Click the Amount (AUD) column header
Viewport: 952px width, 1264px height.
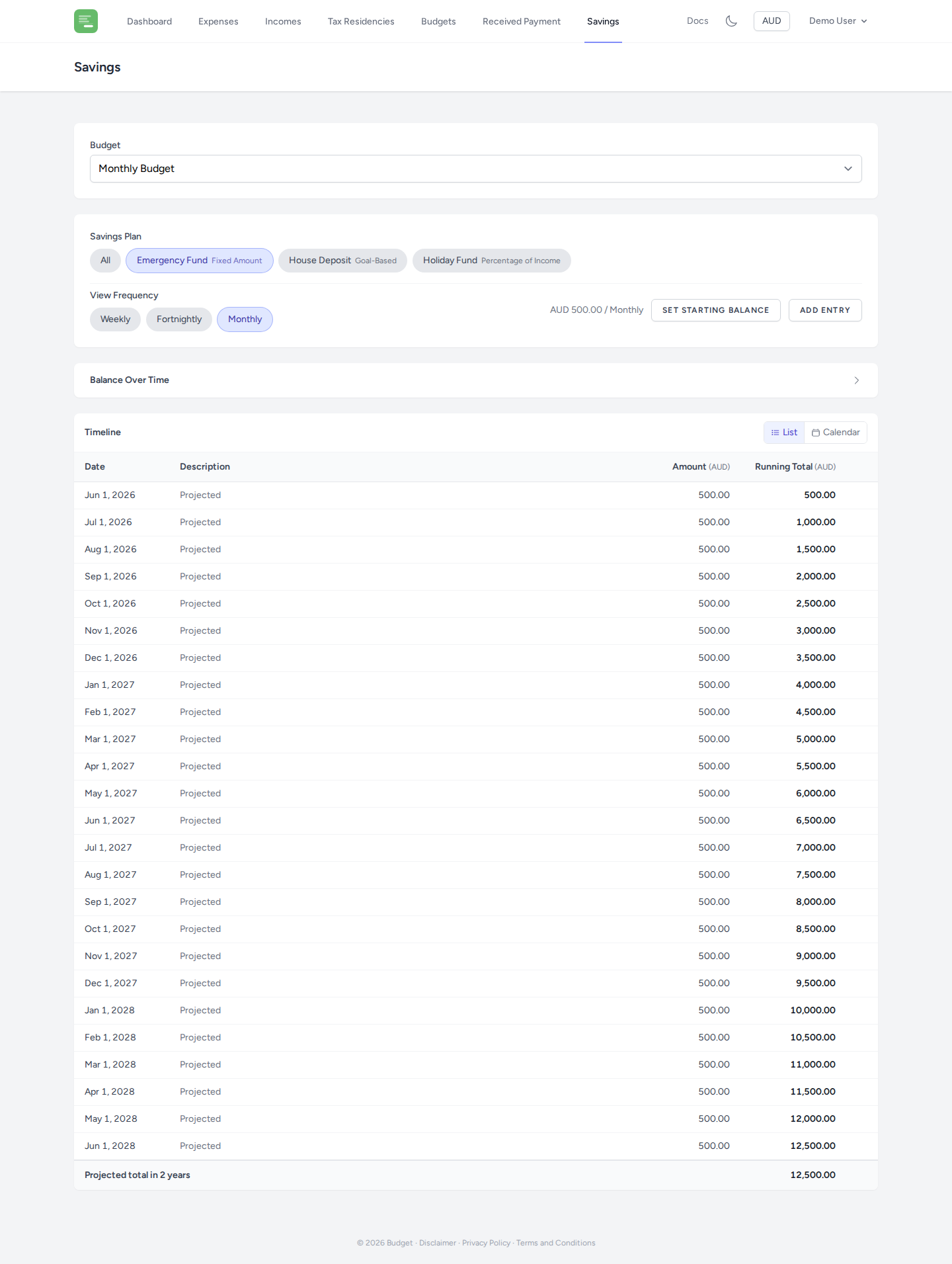[701, 467]
